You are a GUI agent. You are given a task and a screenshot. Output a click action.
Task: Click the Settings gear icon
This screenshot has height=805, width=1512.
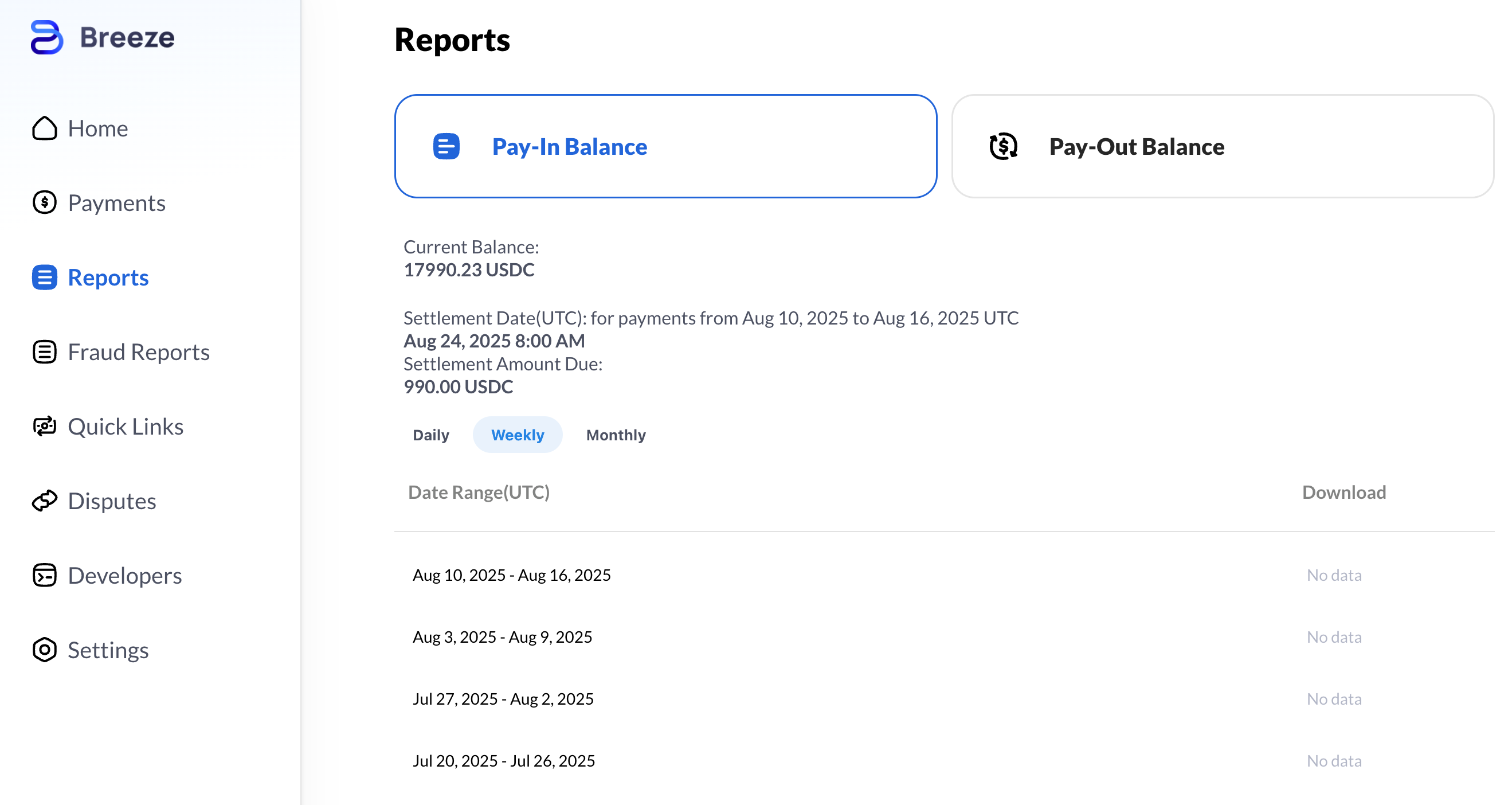pyautogui.click(x=45, y=650)
